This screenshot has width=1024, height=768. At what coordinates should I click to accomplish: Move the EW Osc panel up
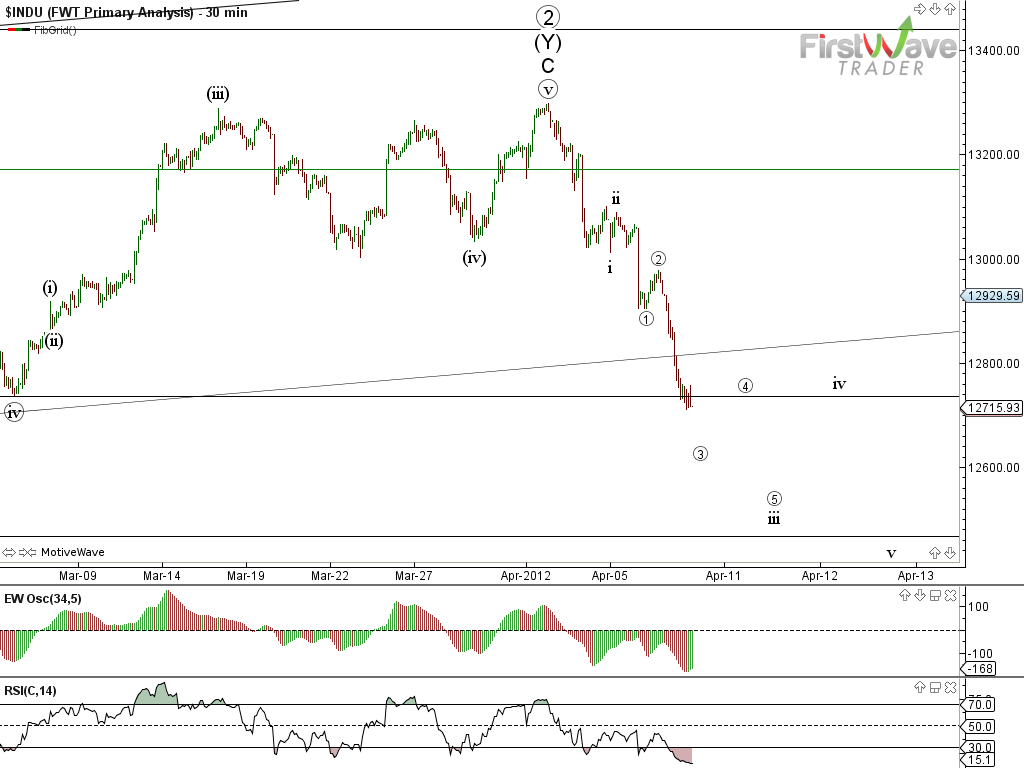point(906,596)
